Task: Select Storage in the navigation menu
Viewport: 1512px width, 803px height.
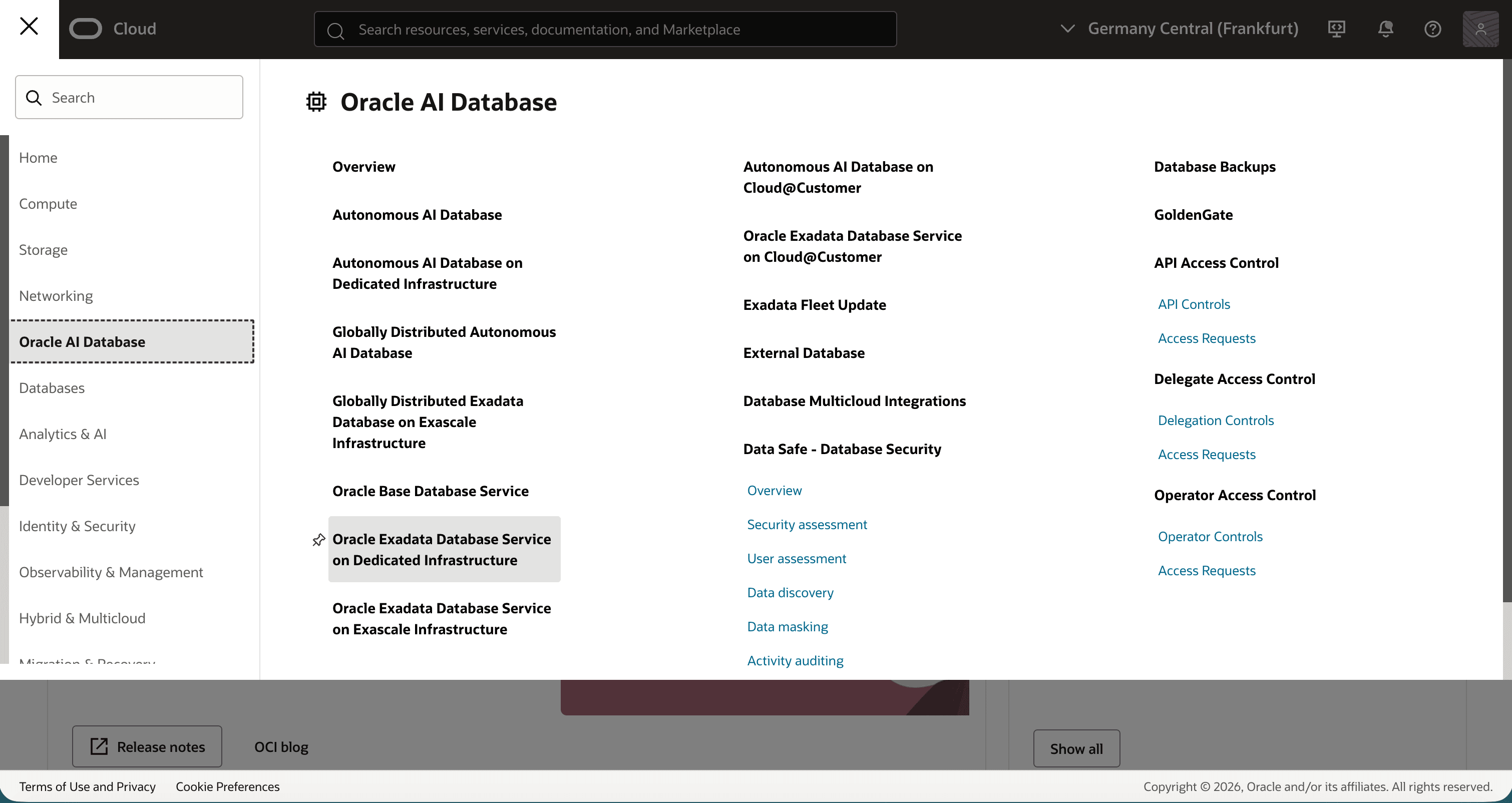Action: click(x=44, y=249)
